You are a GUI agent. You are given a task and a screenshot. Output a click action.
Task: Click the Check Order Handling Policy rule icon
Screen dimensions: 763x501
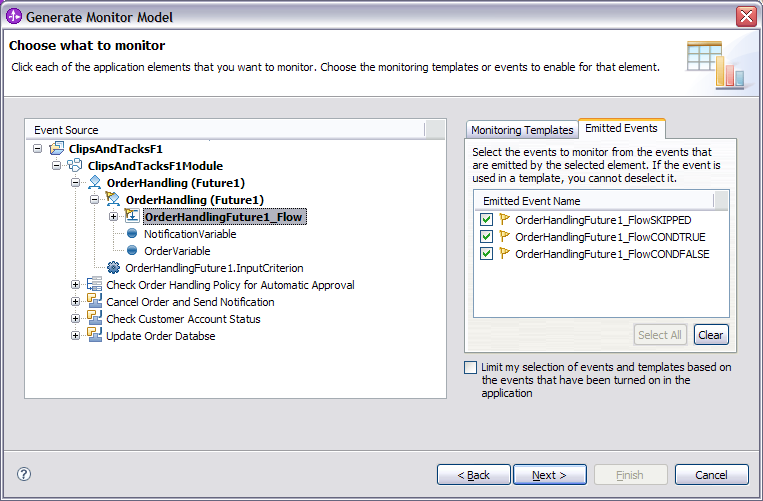(x=94, y=285)
